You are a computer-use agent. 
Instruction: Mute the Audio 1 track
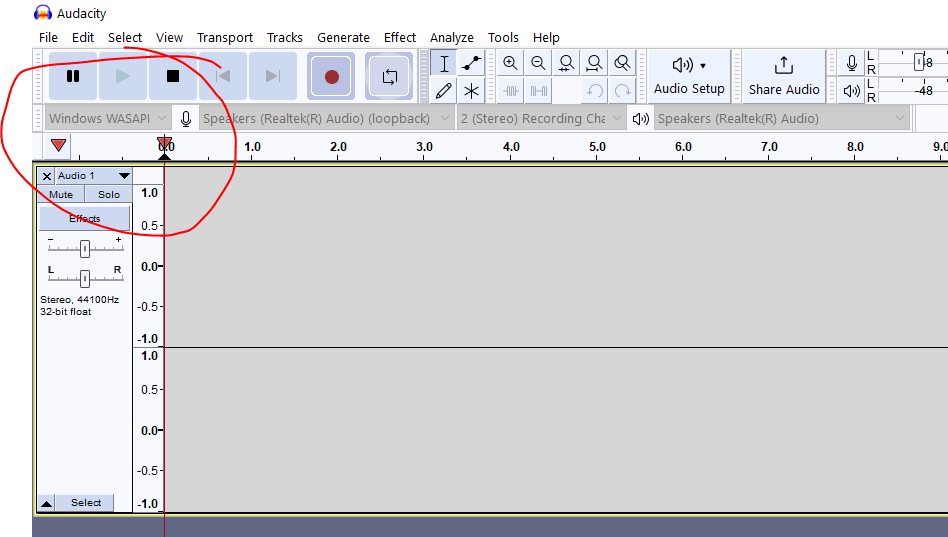click(61, 195)
